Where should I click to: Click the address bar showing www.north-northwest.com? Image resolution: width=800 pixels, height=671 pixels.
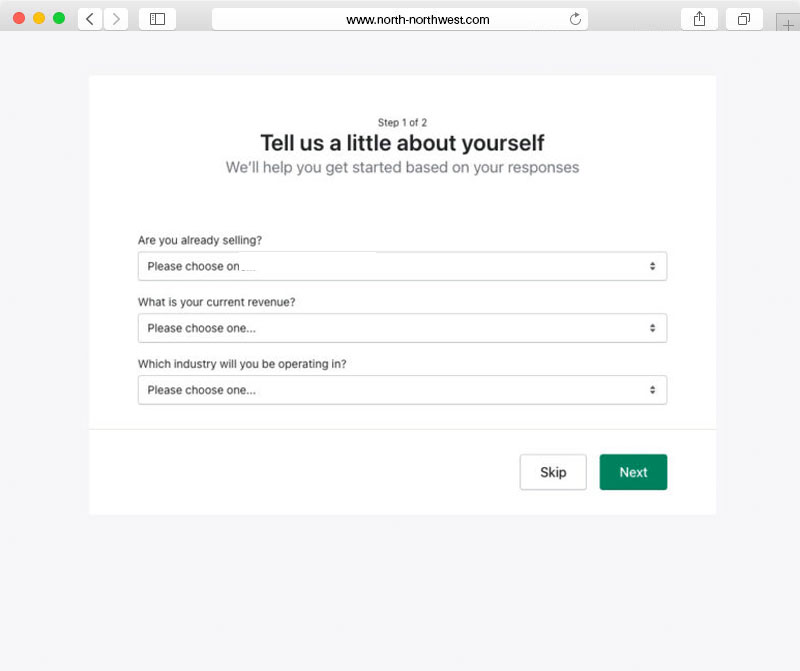(400, 19)
